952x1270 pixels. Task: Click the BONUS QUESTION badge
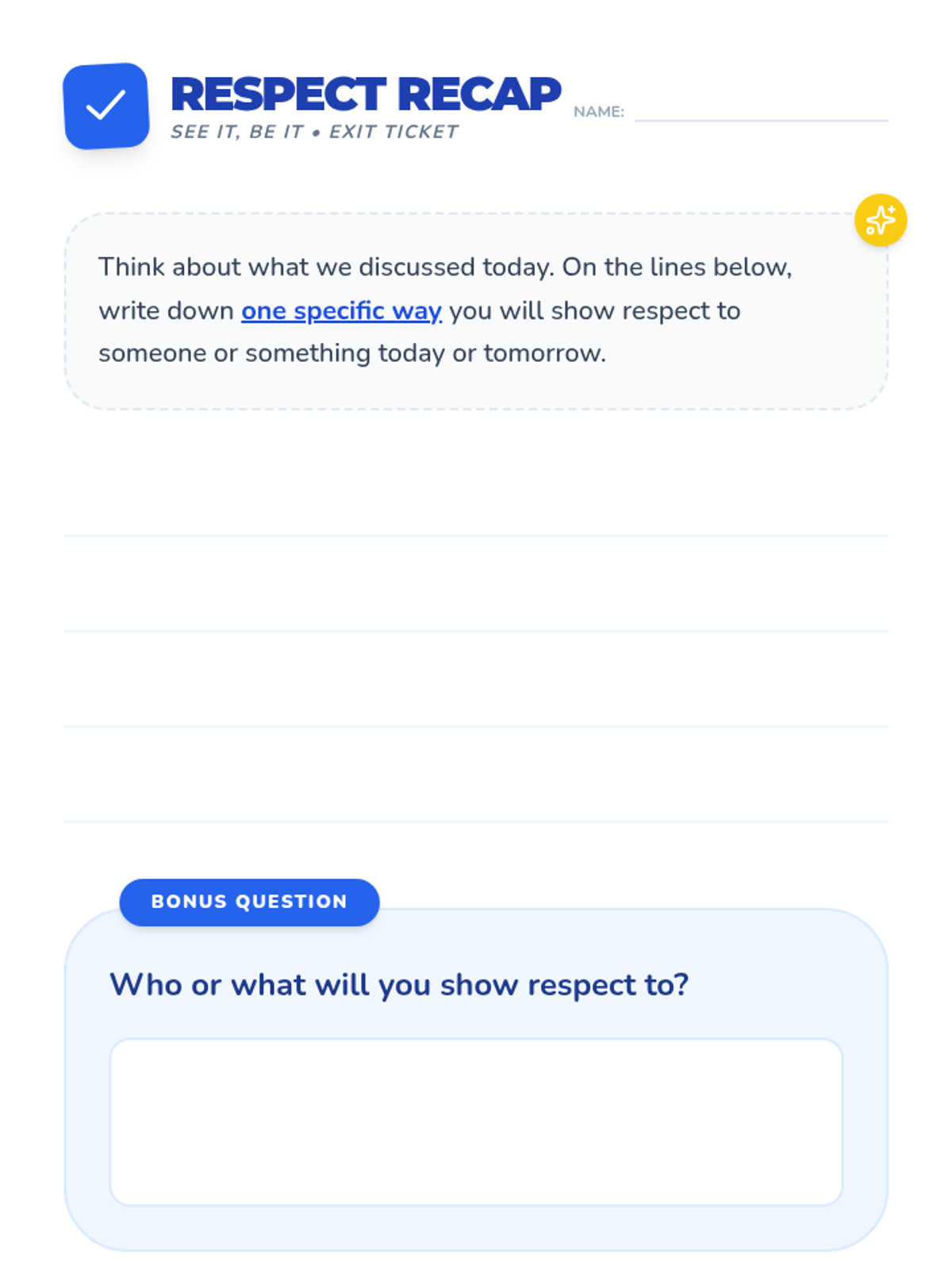[249, 902]
